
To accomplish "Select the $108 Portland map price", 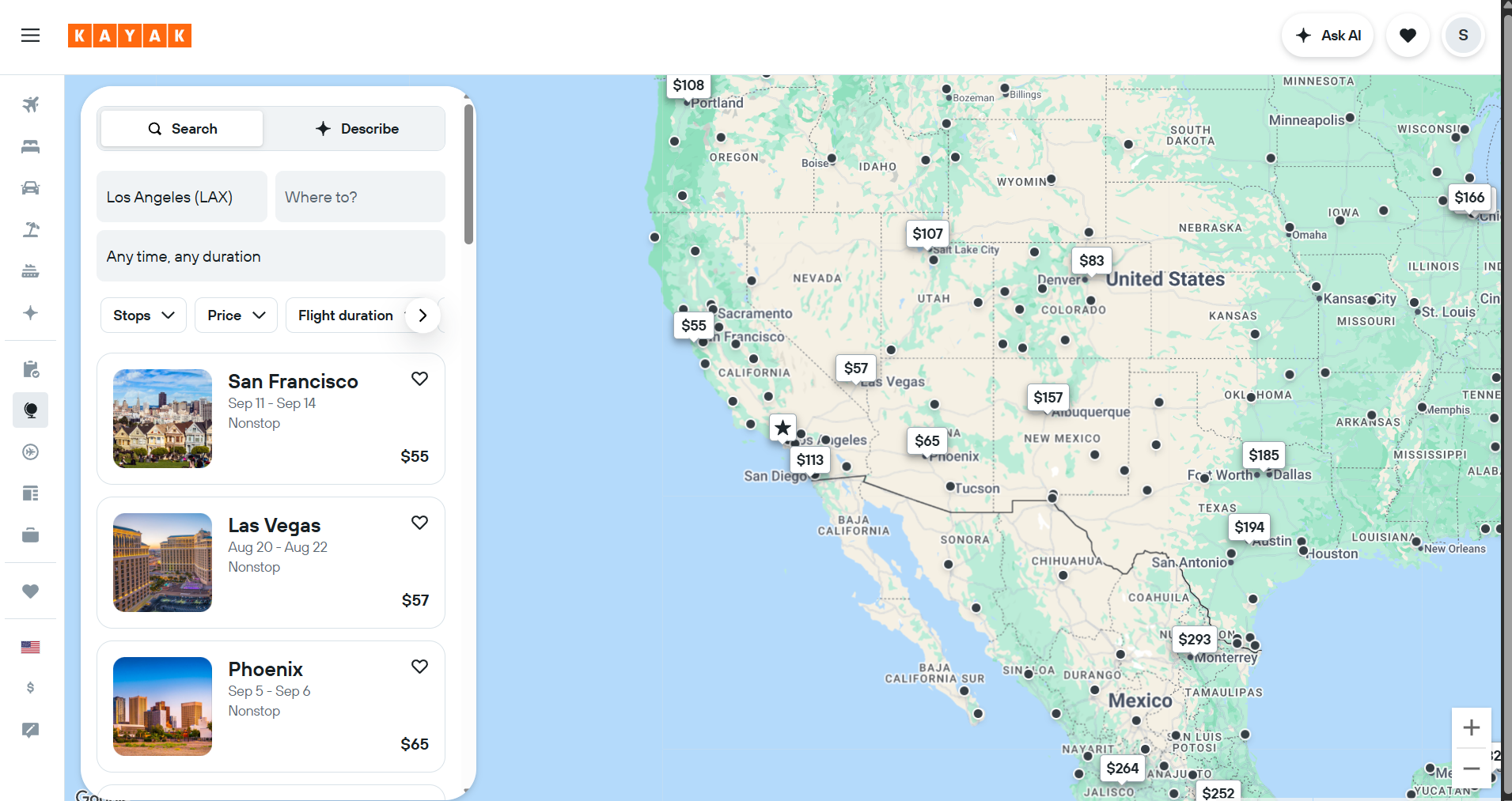I will pos(688,85).
